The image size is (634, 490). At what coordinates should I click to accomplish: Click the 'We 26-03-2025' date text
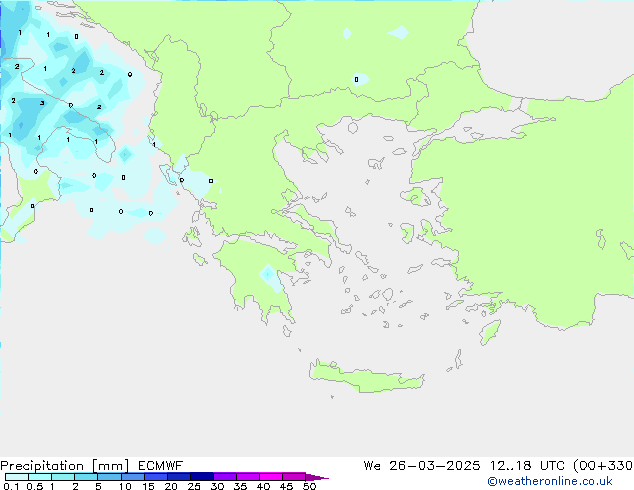(x=422, y=466)
